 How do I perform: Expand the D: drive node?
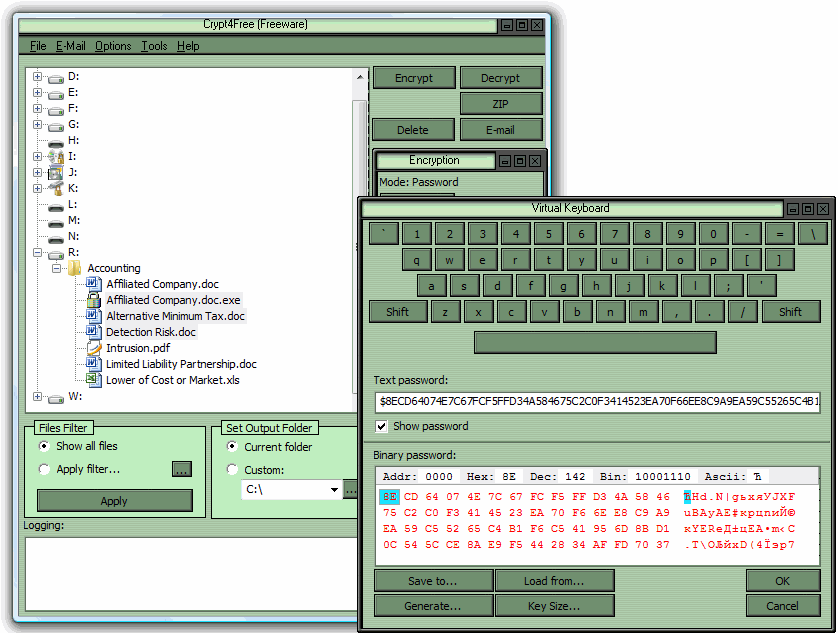37,76
